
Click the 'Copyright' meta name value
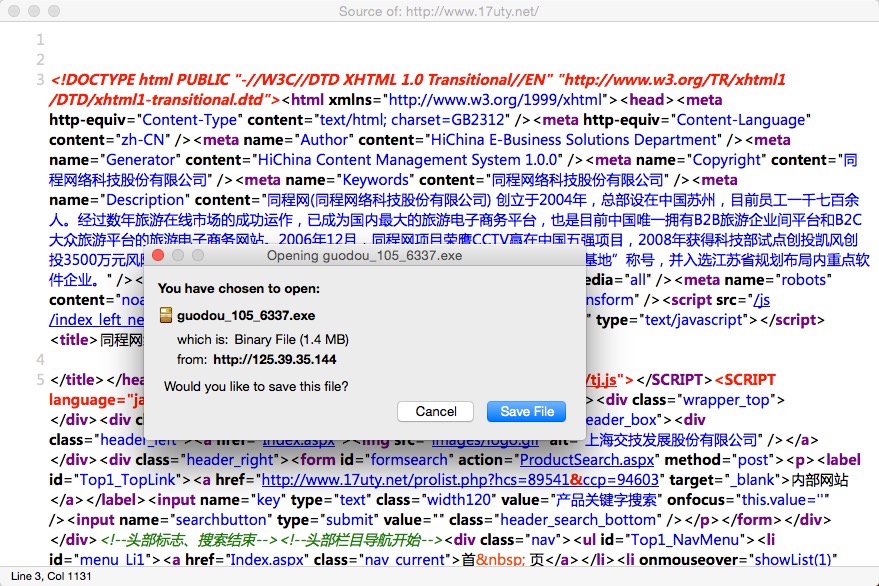point(727,160)
